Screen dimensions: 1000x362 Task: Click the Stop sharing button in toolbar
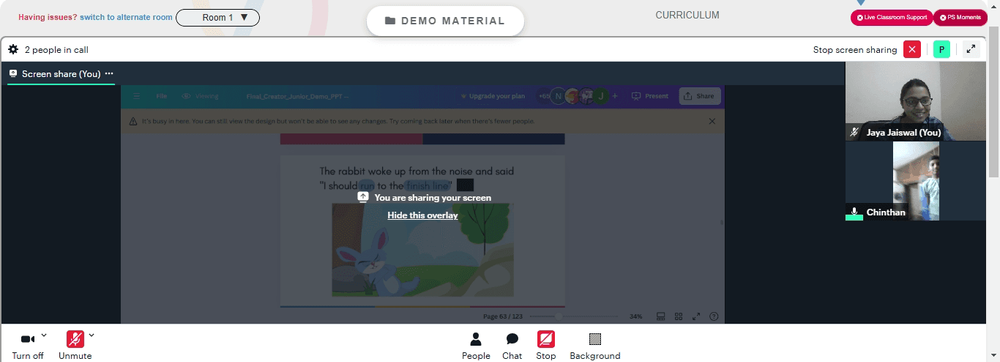[546, 346]
